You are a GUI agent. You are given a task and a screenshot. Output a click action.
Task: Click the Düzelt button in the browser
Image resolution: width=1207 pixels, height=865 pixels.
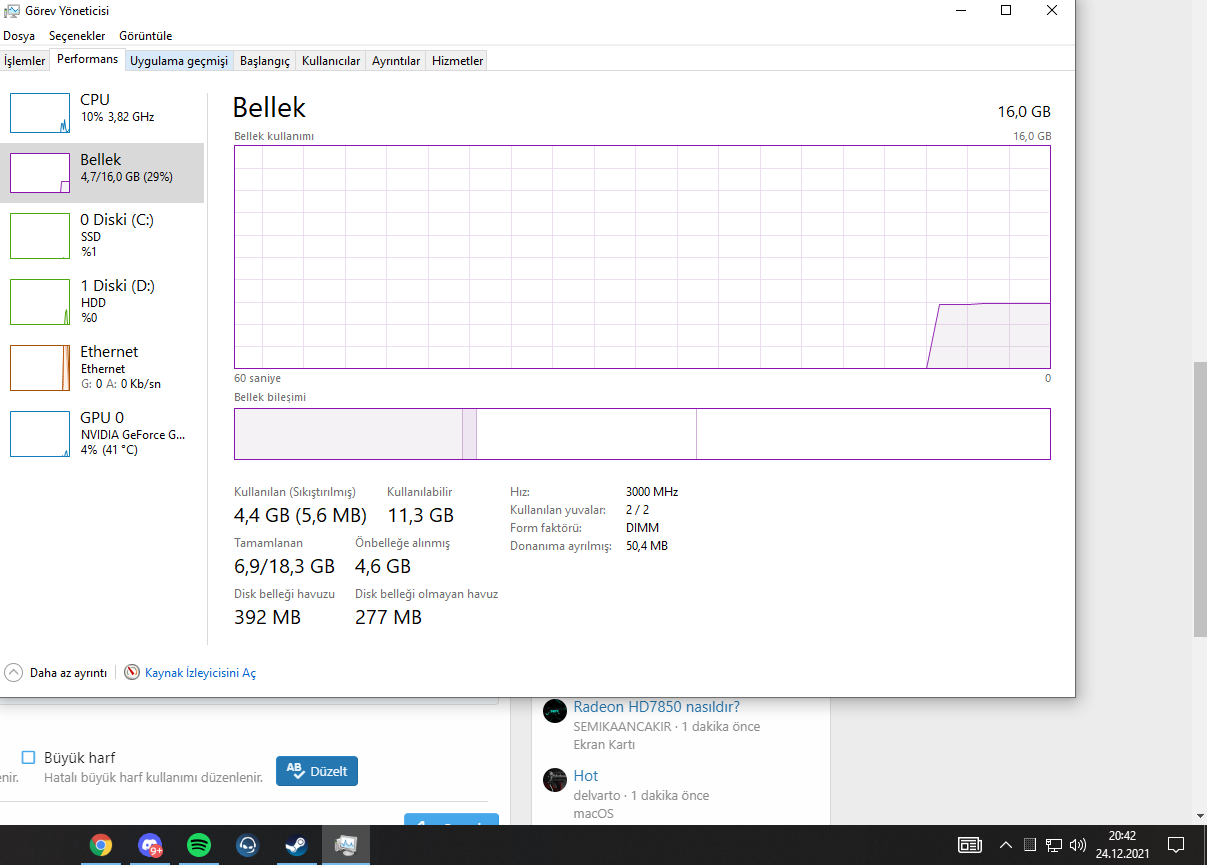(317, 771)
